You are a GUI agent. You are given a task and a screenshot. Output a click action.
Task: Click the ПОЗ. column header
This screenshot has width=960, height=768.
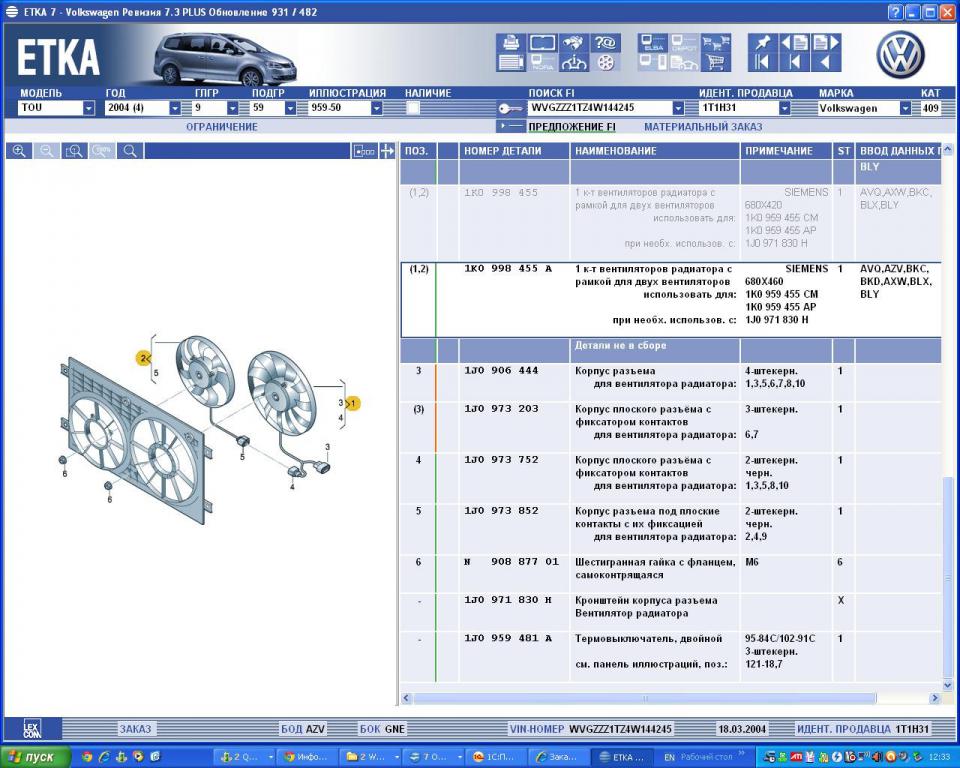417,151
